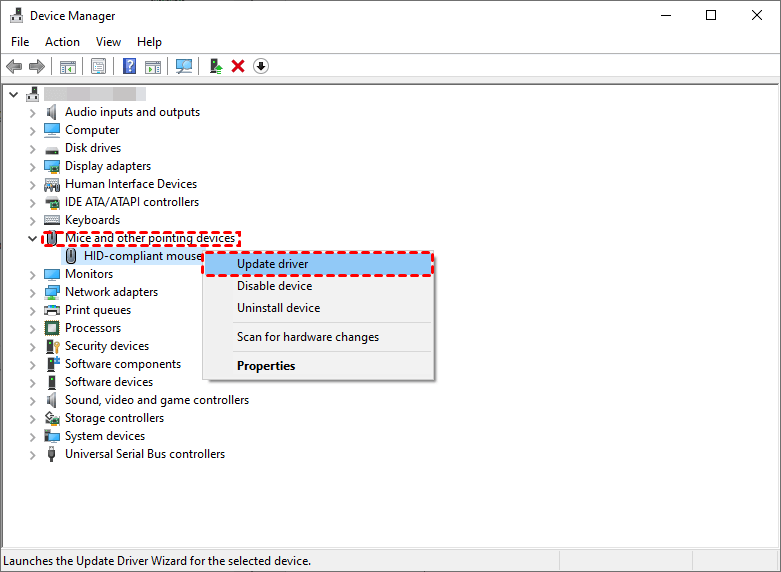Image resolution: width=781 pixels, height=572 pixels.
Task: Click the Software components icon
Action: tap(53, 364)
